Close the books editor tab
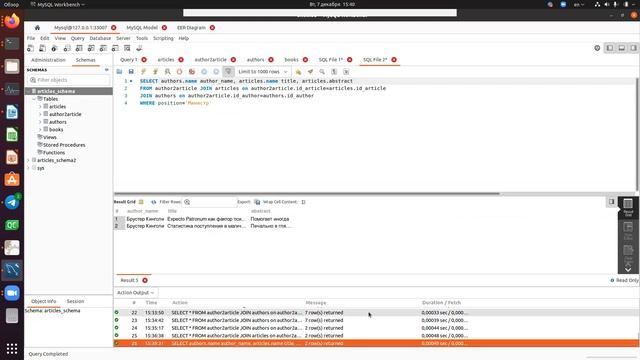 pos(305,60)
